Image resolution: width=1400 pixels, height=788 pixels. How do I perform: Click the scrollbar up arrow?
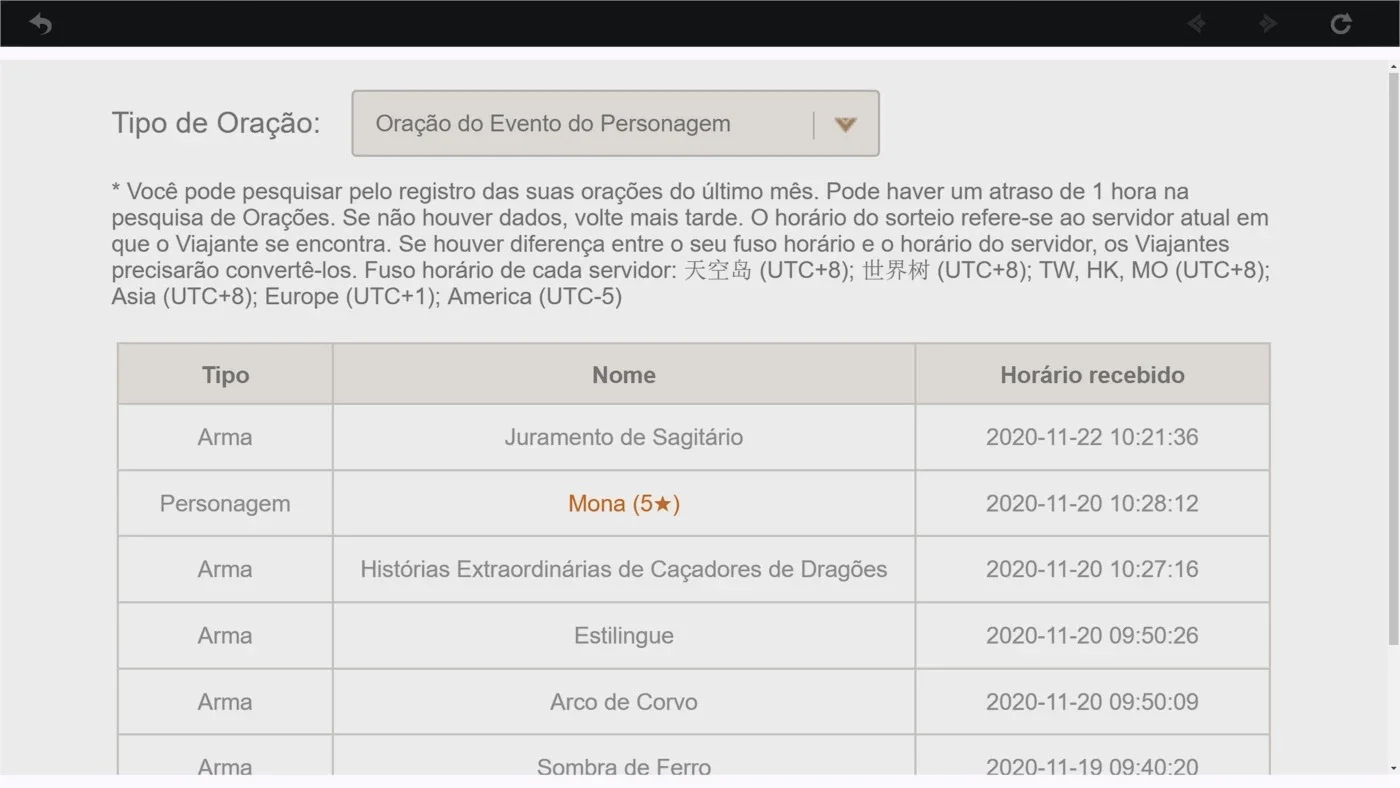[x=1394, y=67]
